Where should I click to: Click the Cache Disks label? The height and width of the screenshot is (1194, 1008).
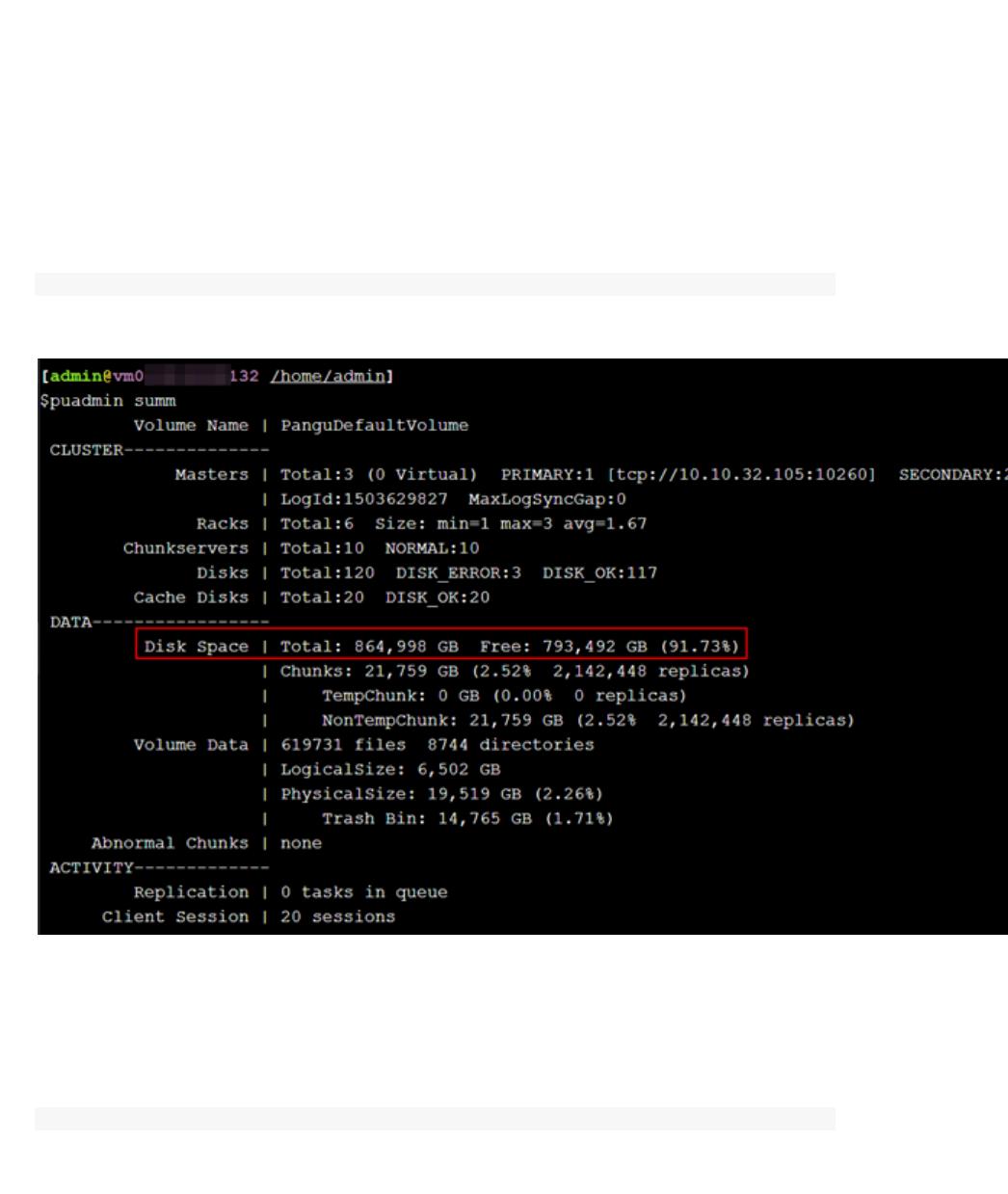191,597
